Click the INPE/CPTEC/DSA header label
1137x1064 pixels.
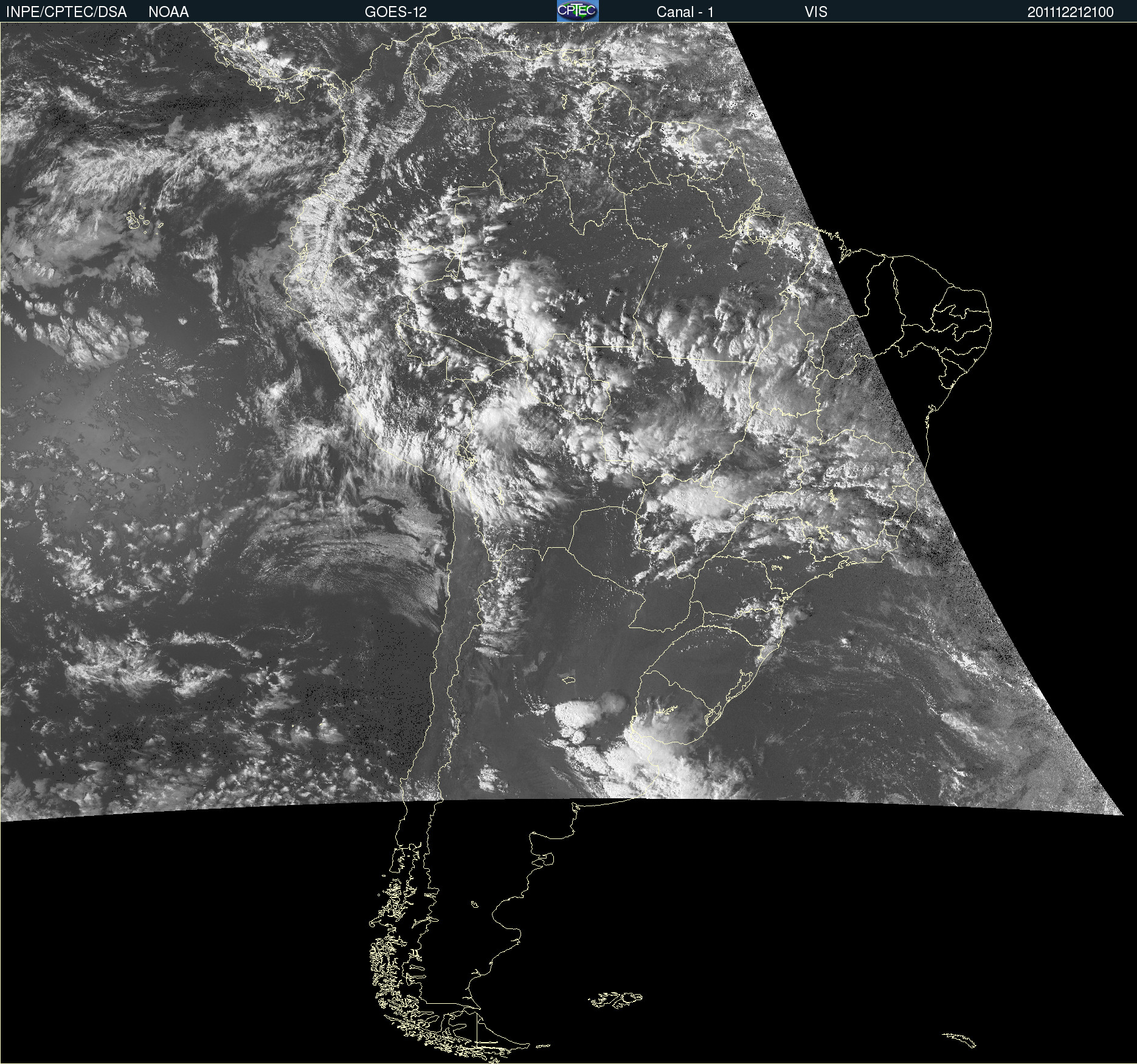[x=66, y=12]
